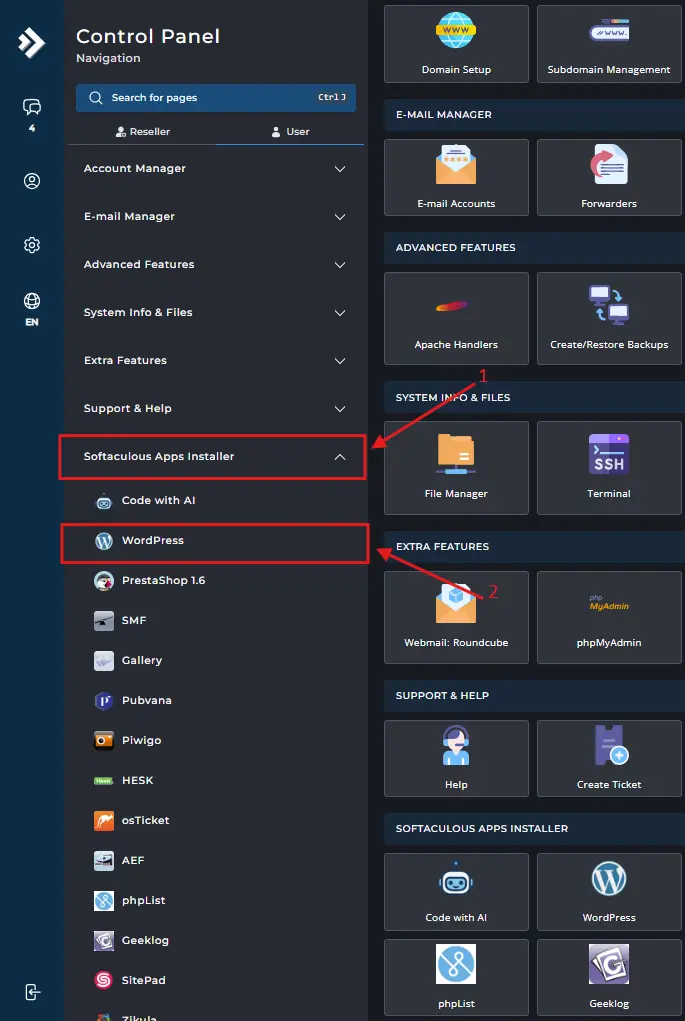Open Webmail: Roundcube tile
This screenshot has height=1021, width=685.
click(456, 617)
